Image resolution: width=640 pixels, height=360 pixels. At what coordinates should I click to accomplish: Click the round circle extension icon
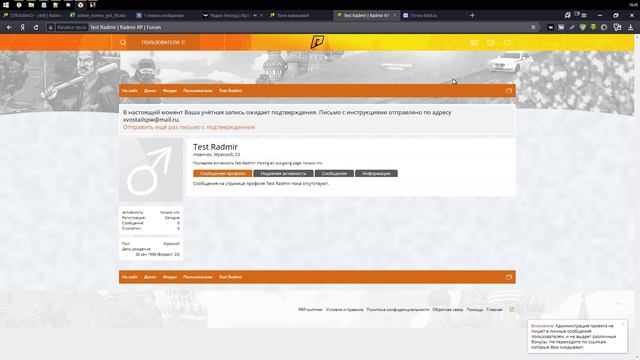pyautogui.click(x=604, y=27)
